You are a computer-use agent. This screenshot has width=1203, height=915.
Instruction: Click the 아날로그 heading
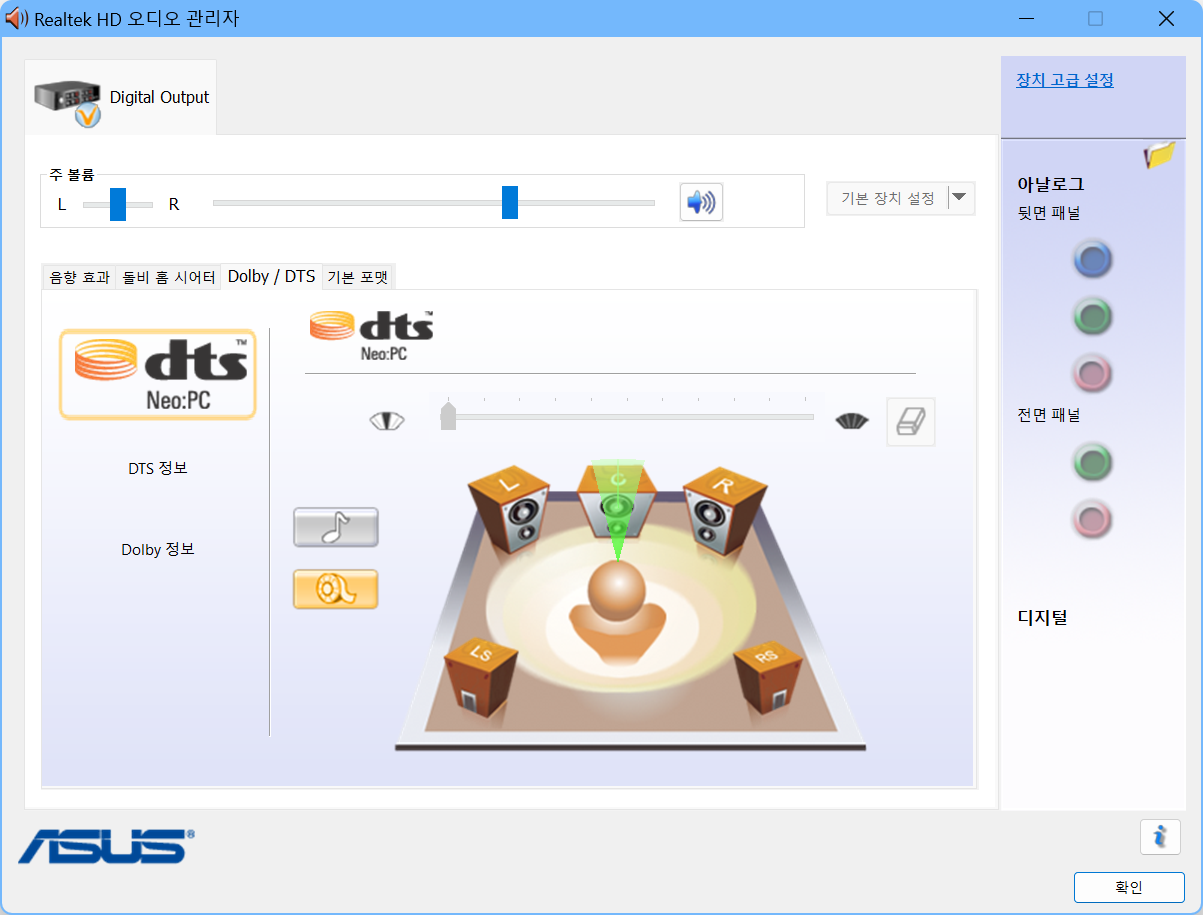coord(1051,184)
